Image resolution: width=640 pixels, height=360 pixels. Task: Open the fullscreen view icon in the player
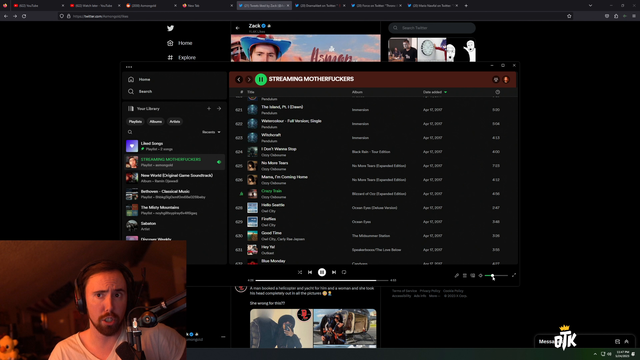pyautogui.click(x=514, y=276)
